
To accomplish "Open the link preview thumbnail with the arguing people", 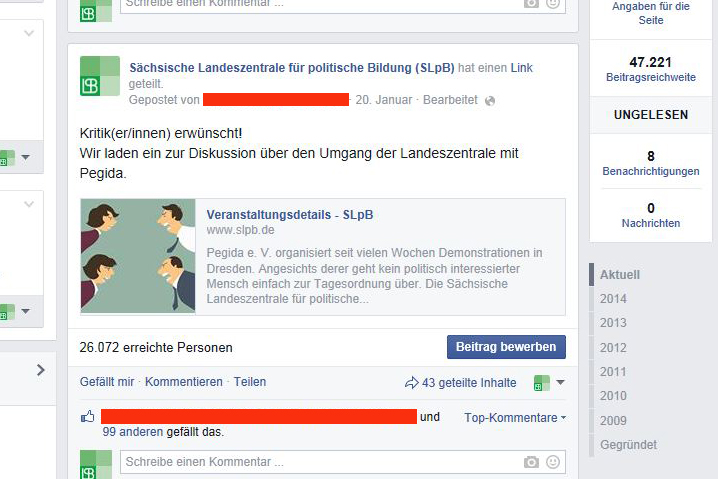I will 138,256.
